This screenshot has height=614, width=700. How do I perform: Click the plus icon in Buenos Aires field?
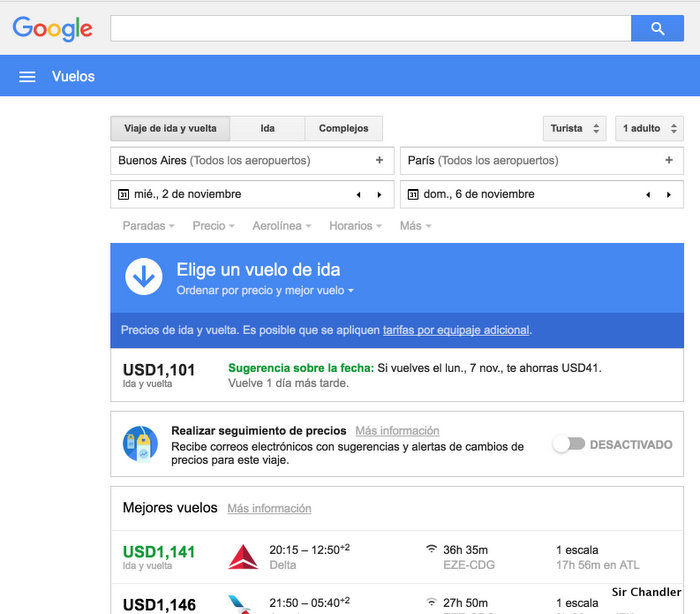pyautogui.click(x=379, y=160)
